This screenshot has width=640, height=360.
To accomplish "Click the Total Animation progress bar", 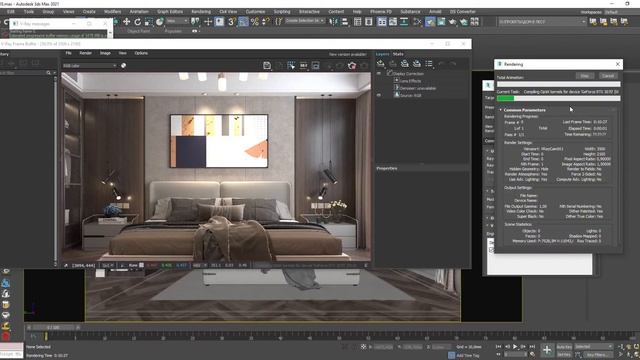I will click(558, 84).
